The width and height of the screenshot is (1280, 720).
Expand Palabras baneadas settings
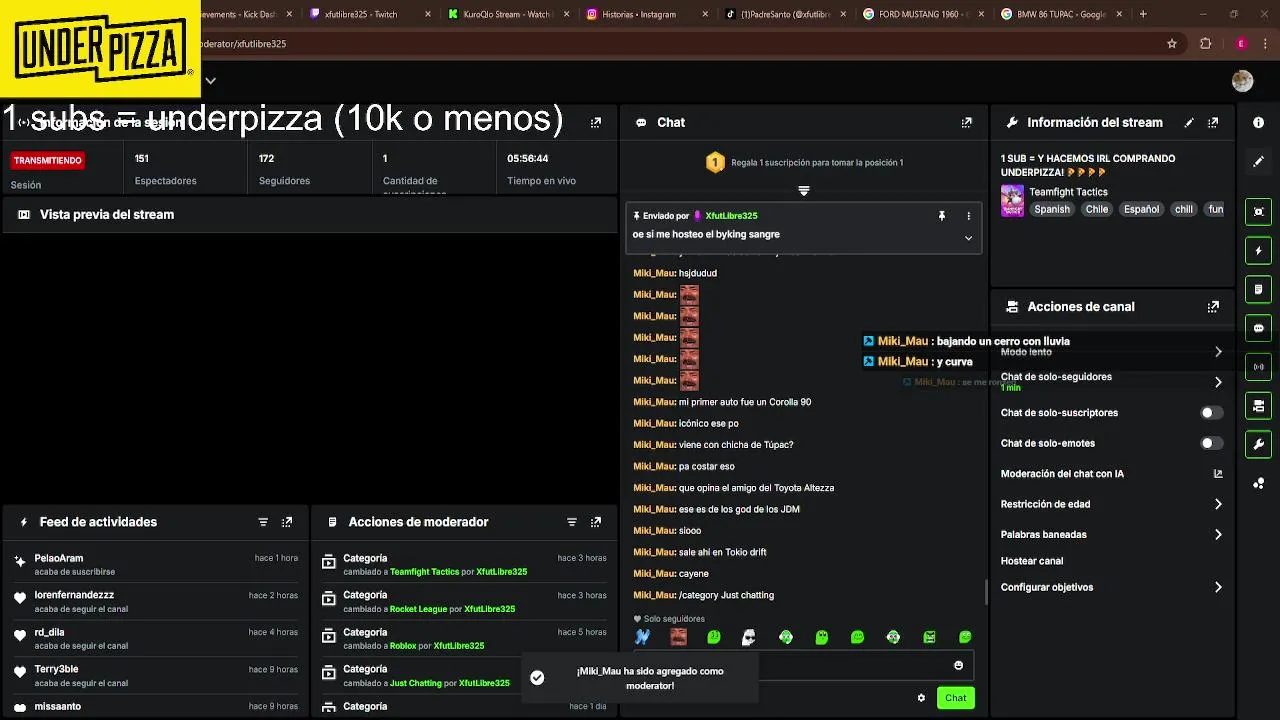tap(1218, 535)
